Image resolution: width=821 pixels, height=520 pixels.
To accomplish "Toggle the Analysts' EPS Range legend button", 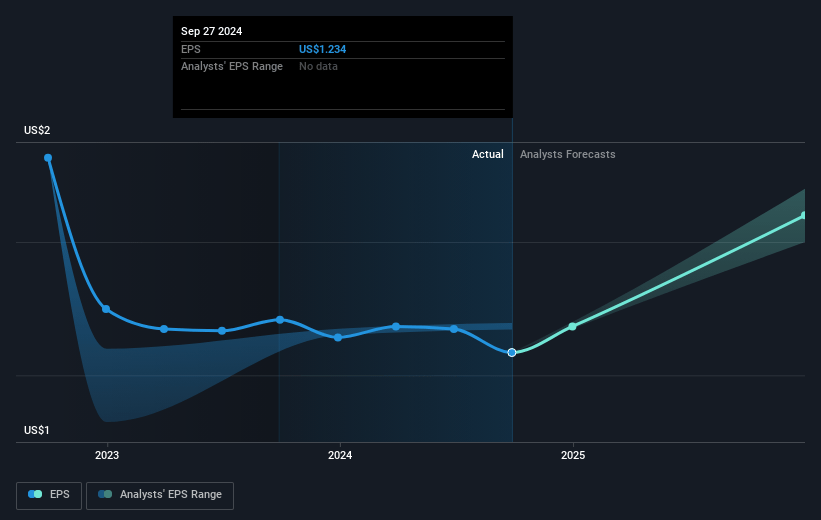I will 160,495.
